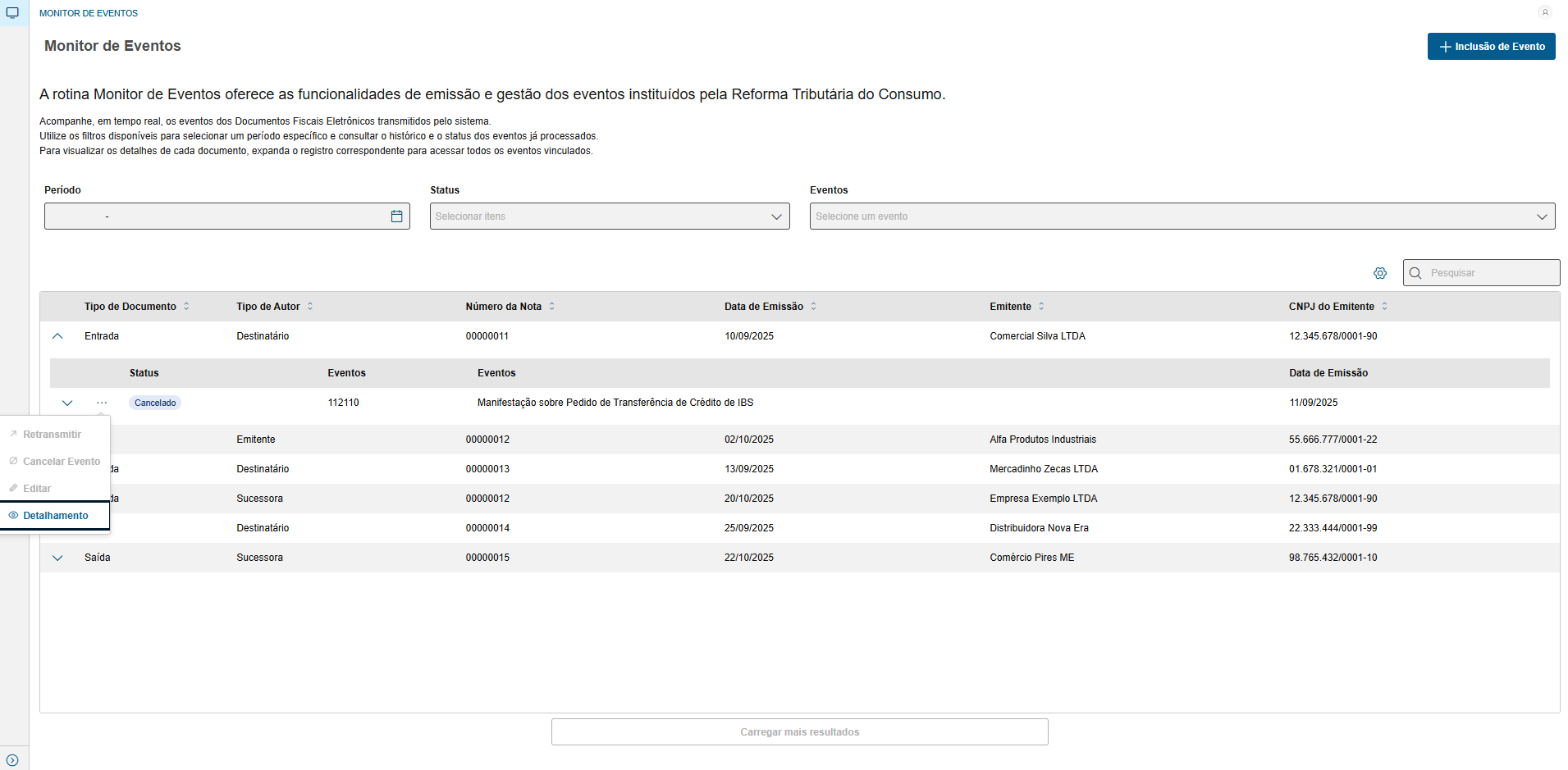
Task: Click emitter Comércio Pires ME
Action: tap(1032, 558)
